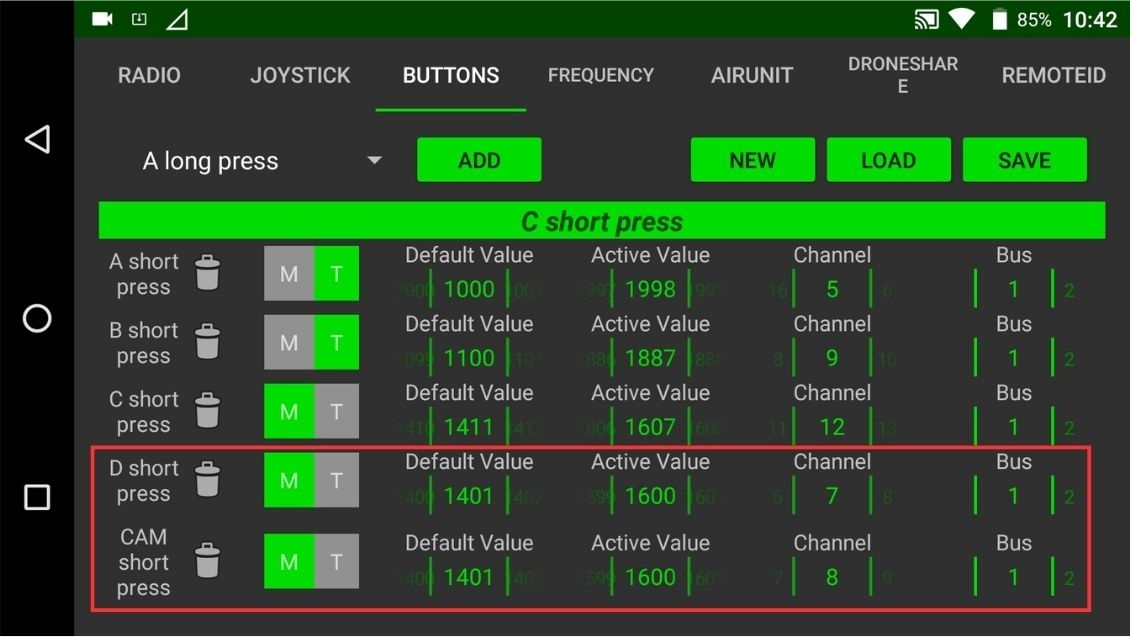The image size is (1131, 637).
Task: Remove the C short press row
Action: pos(207,411)
